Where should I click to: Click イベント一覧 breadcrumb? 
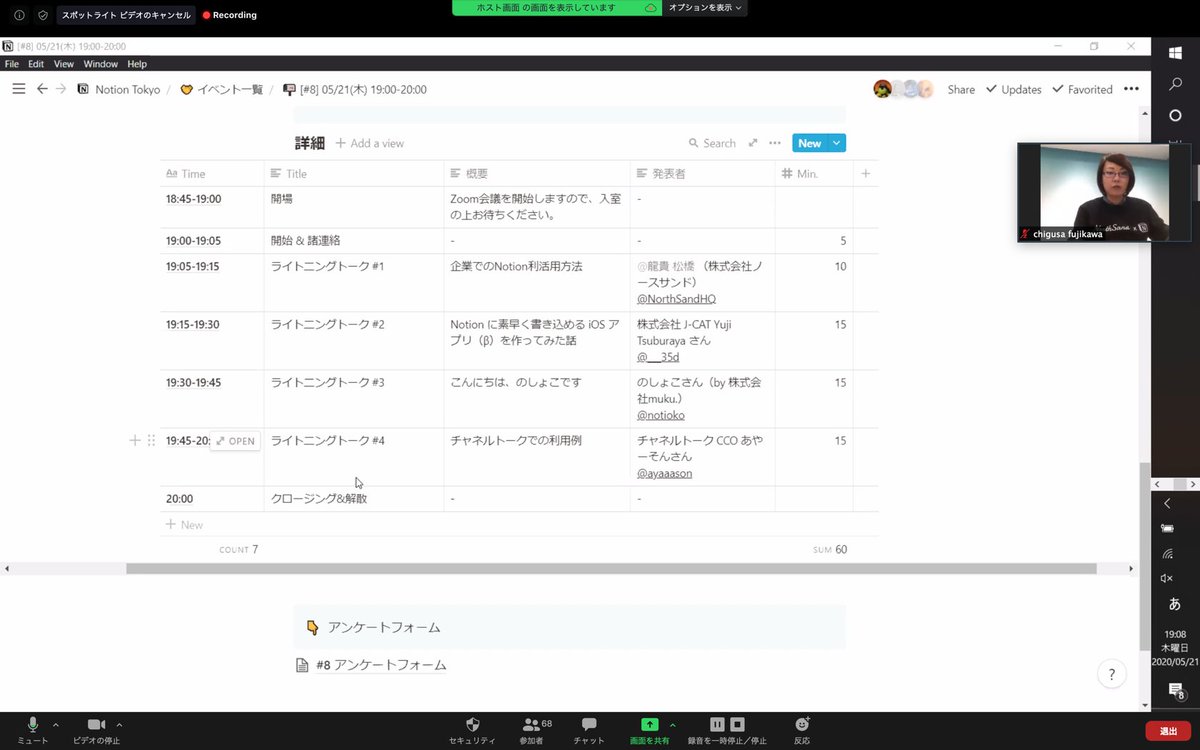click(x=221, y=89)
